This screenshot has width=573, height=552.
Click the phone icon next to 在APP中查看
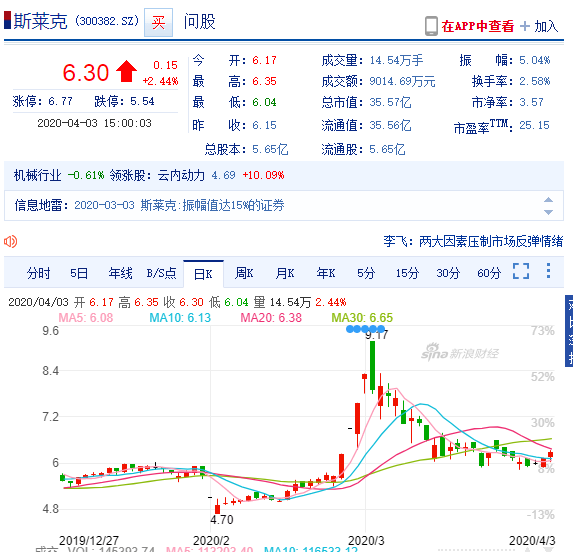click(x=431, y=26)
